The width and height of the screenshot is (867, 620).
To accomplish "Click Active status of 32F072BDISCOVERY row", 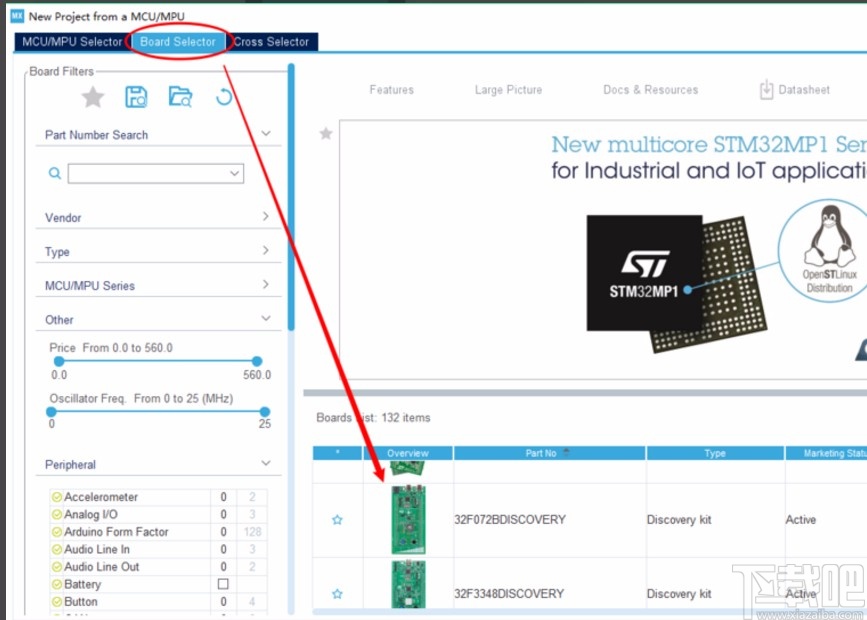I will click(801, 519).
